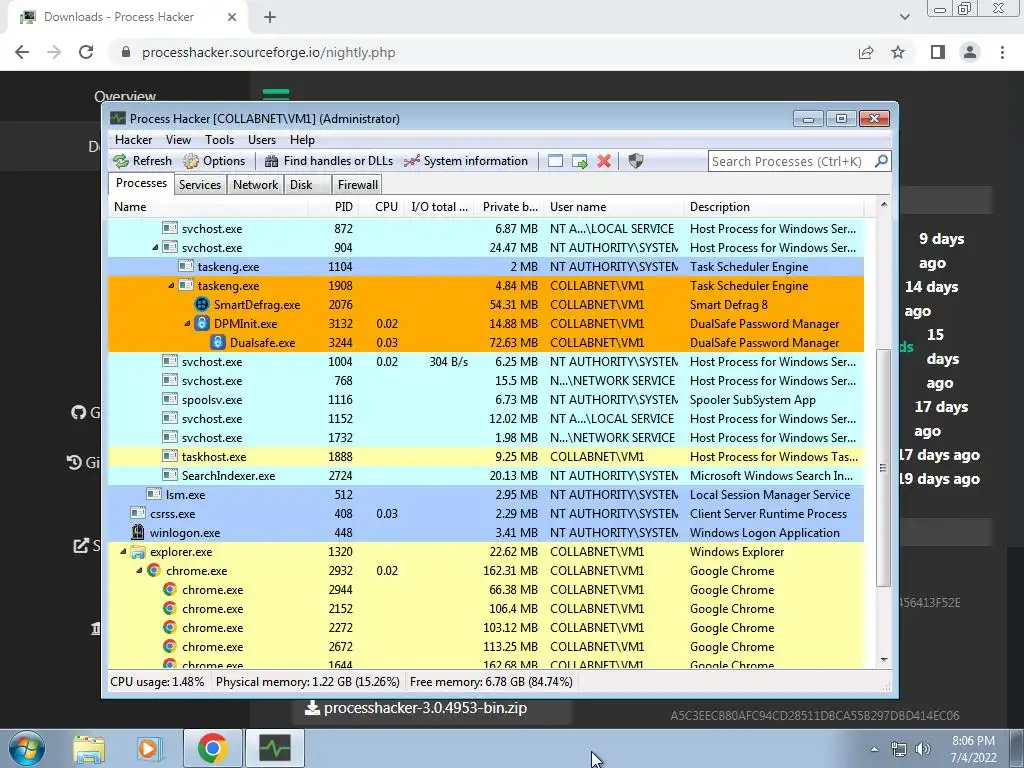Click CPU usage in status bar
This screenshot has height=768, width=1024.
click(157, 682)
